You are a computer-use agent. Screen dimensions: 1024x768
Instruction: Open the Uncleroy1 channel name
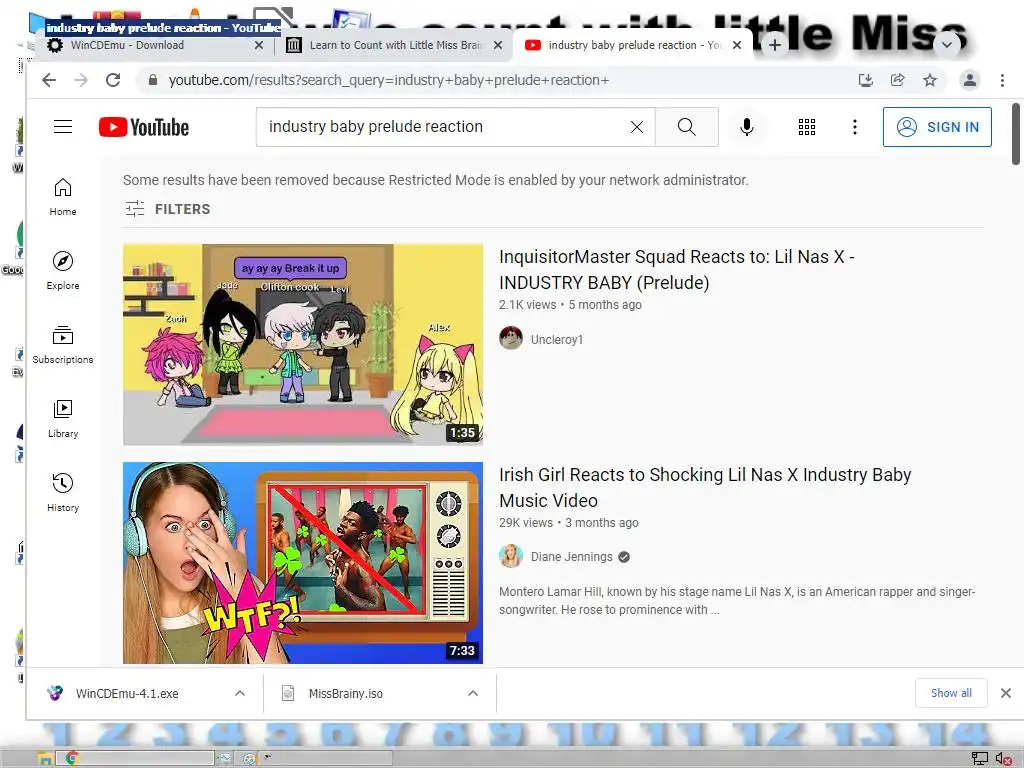(x=556, y=340)
